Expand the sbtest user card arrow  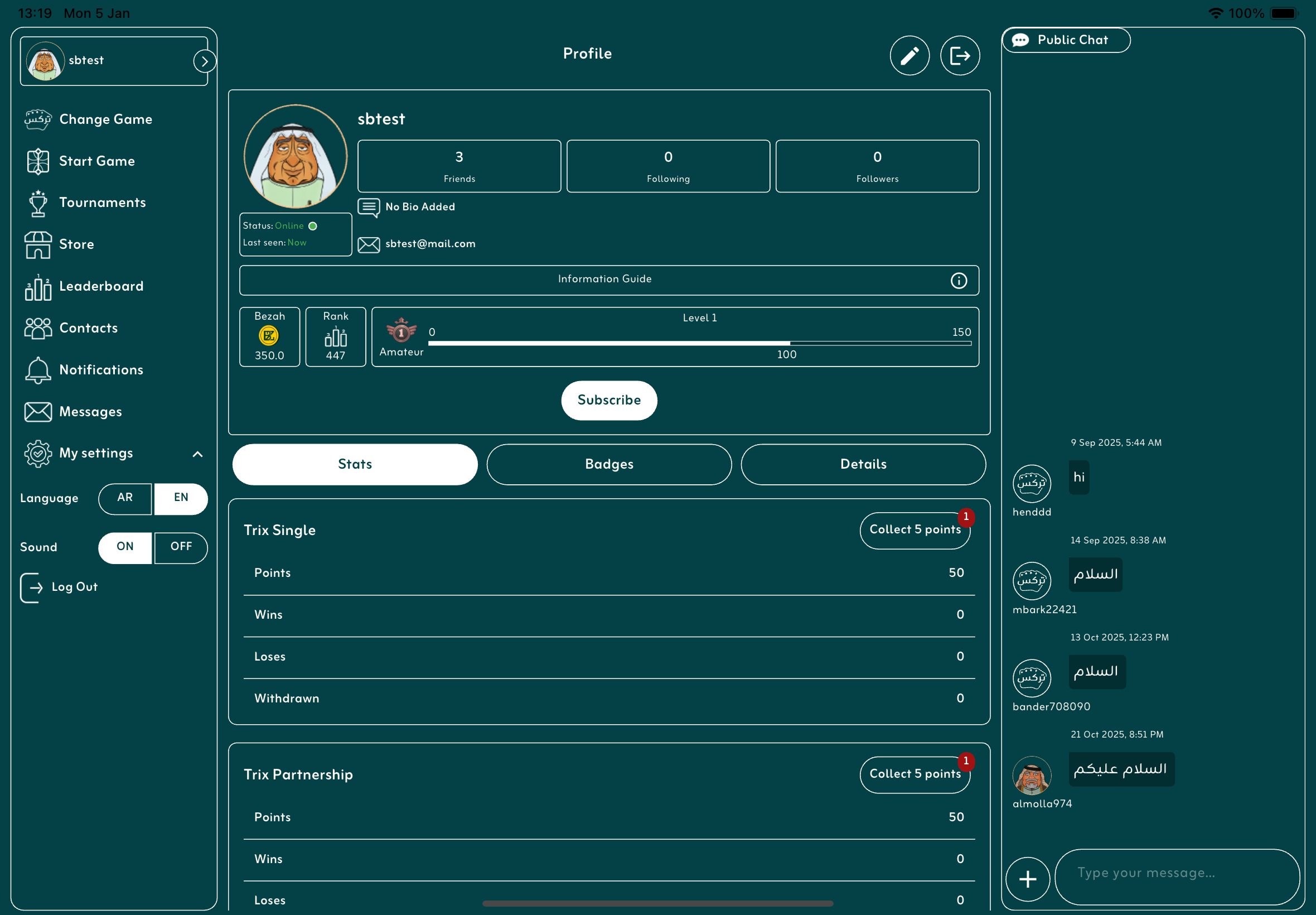(x=205, y=61)
